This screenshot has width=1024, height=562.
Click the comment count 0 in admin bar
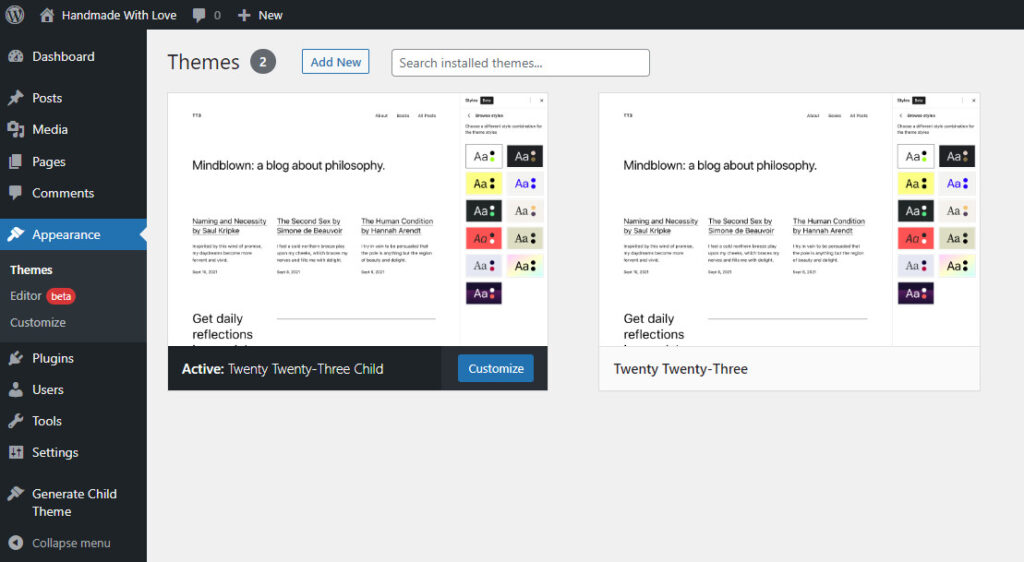click(x=217, y=15)
